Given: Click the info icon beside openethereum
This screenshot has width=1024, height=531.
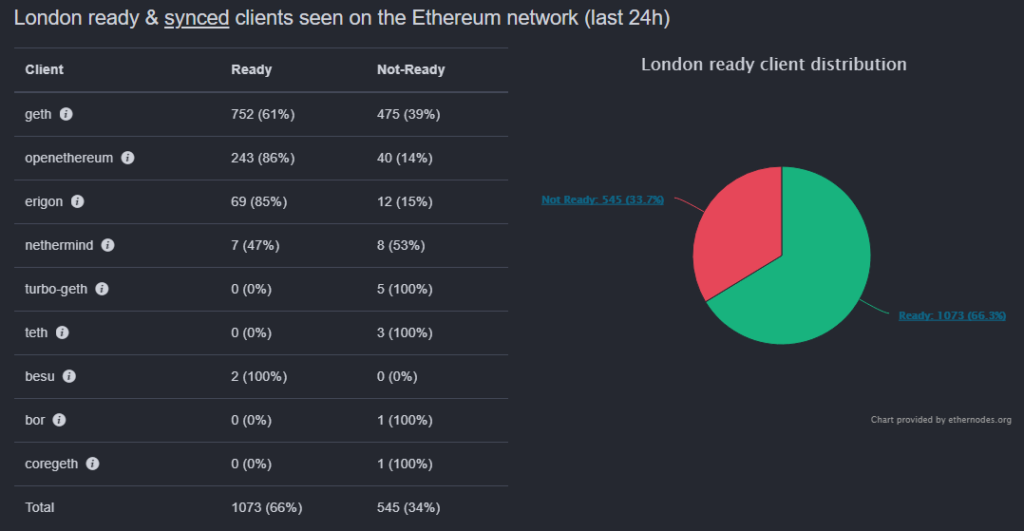Looking at the screenshot, I should [x=128, y=158].
